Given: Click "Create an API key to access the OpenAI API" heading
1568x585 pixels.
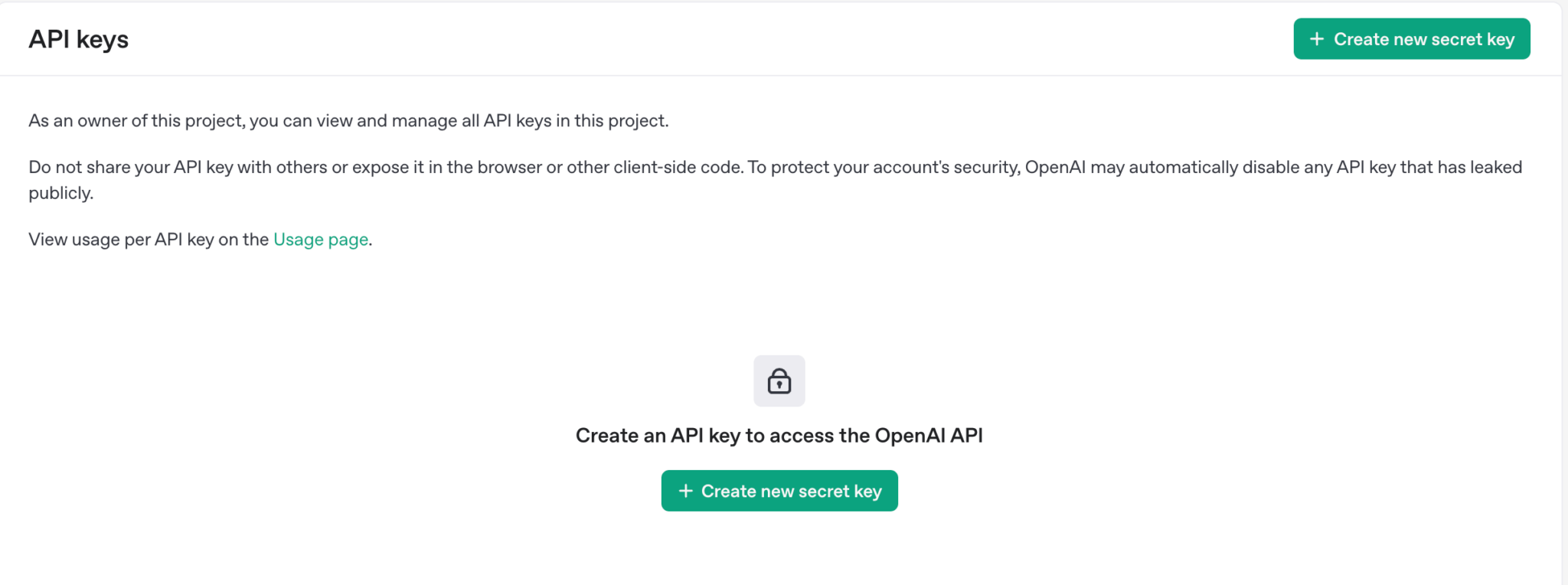Looking at the screenshot, I should (x=779, y=436).
